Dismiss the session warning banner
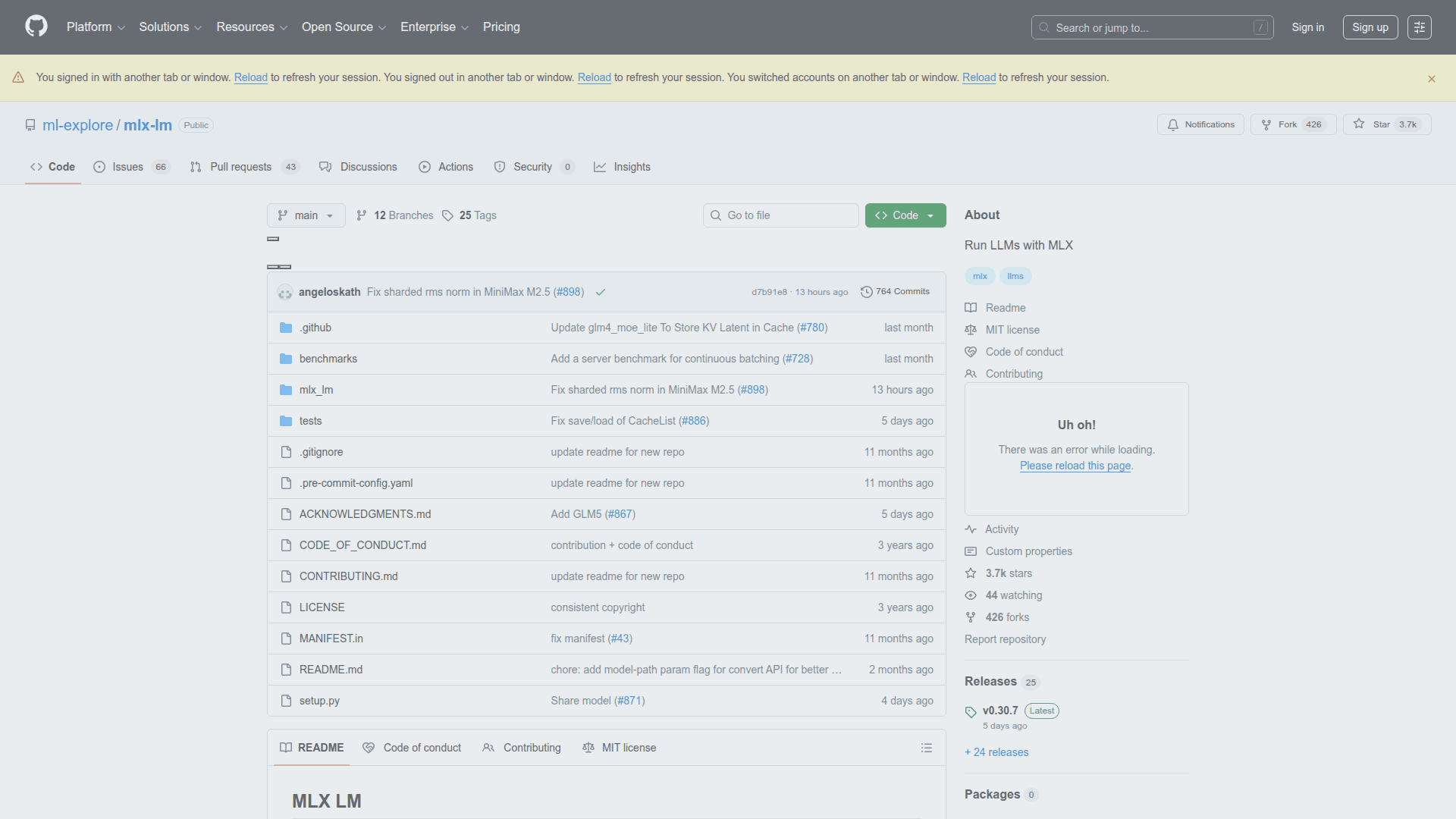Viewport: 1456px width, 819px height. coord(1431,79)
